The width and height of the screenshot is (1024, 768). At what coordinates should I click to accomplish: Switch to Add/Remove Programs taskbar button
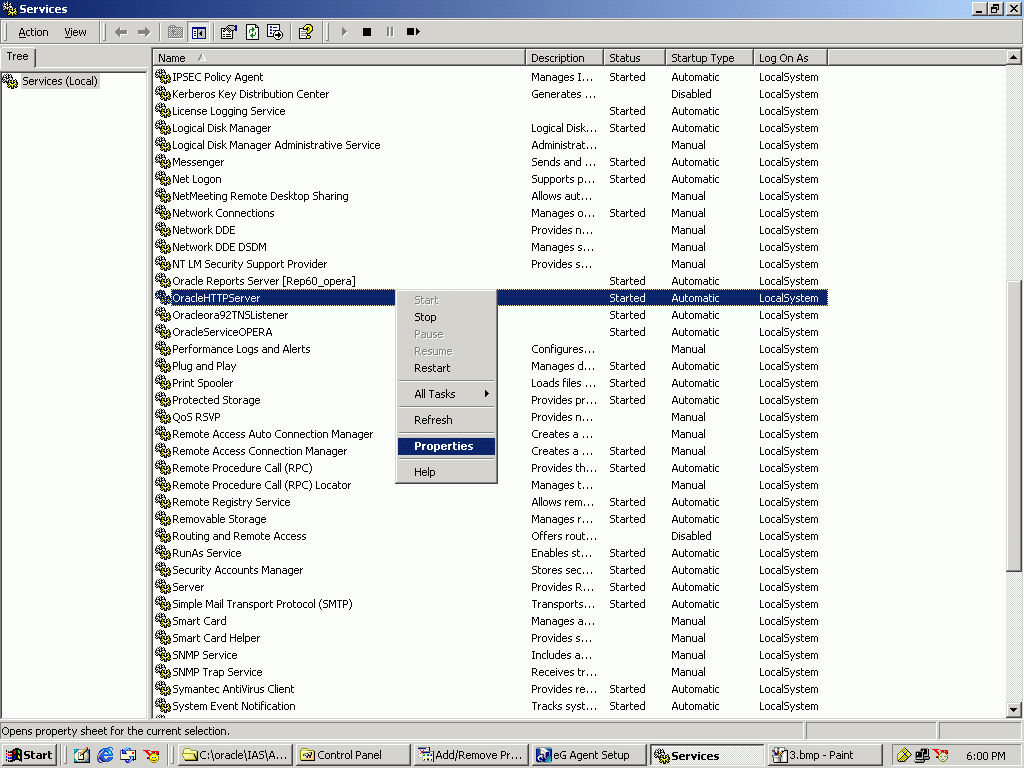click(x=472, y=755)
